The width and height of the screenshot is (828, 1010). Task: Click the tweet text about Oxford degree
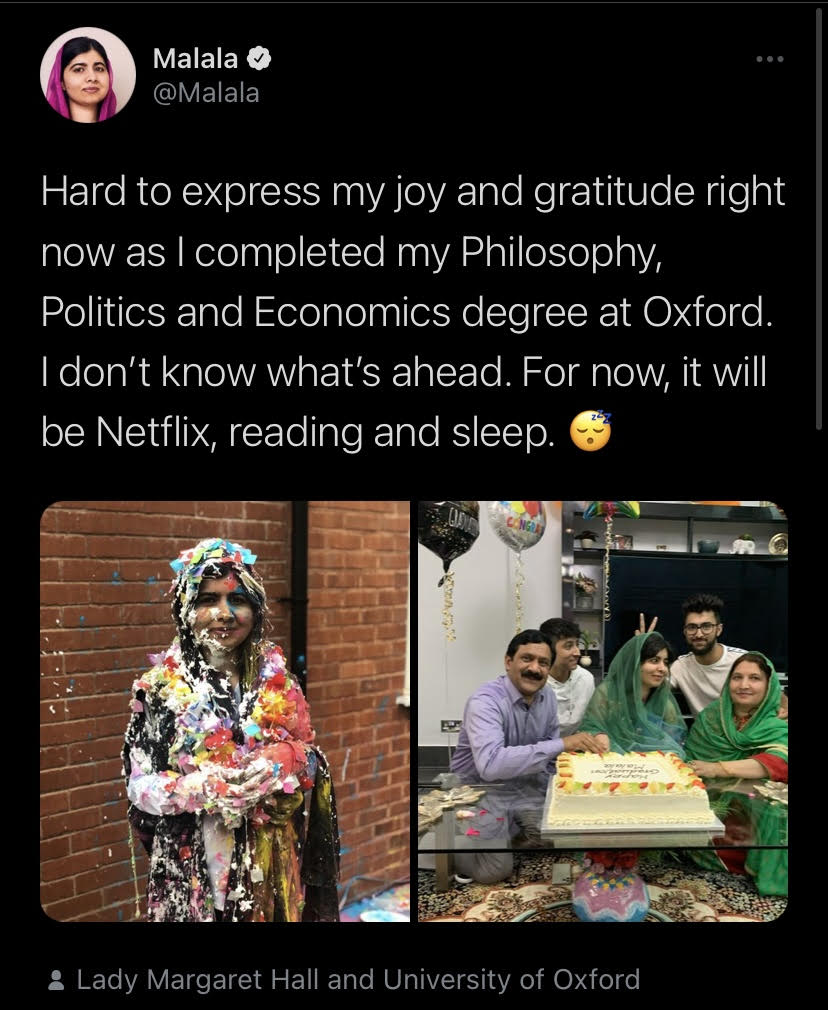click(412, 311)
